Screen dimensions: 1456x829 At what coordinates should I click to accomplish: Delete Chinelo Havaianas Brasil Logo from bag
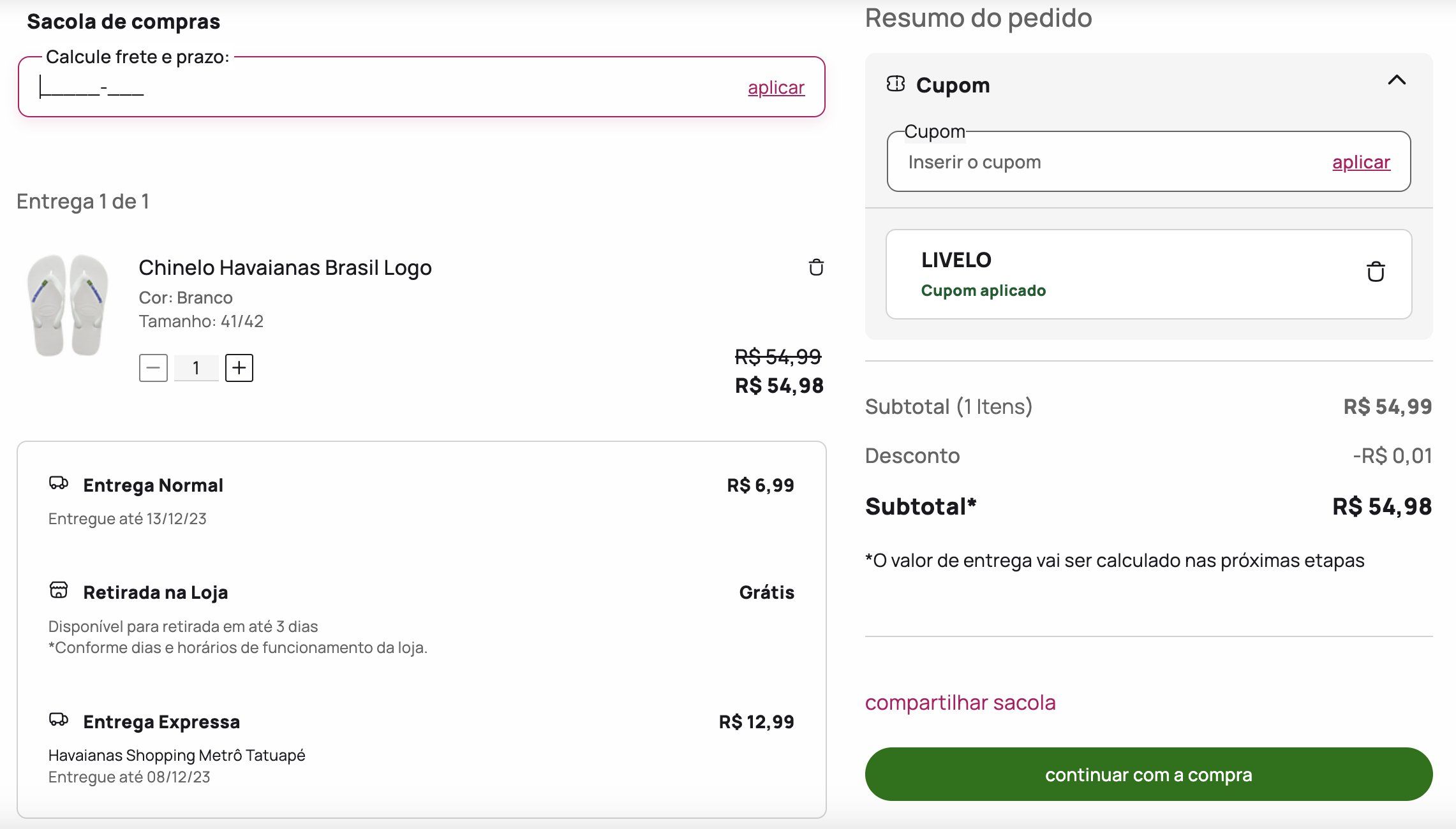point(816,267)
